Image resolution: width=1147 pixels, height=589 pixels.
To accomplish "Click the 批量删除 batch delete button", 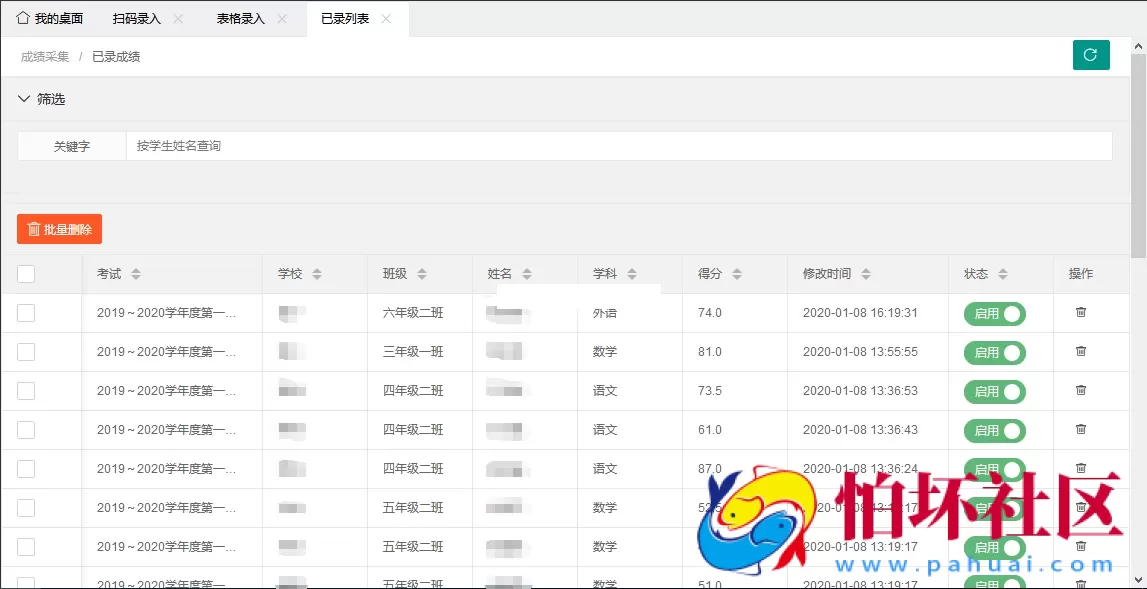I will 58,228.
